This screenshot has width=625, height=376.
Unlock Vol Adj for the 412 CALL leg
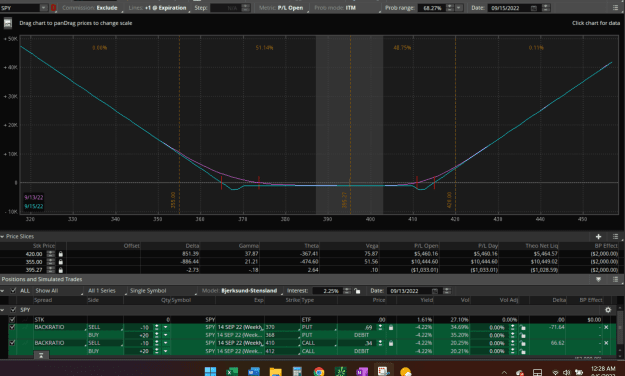[x=522, y=351]
